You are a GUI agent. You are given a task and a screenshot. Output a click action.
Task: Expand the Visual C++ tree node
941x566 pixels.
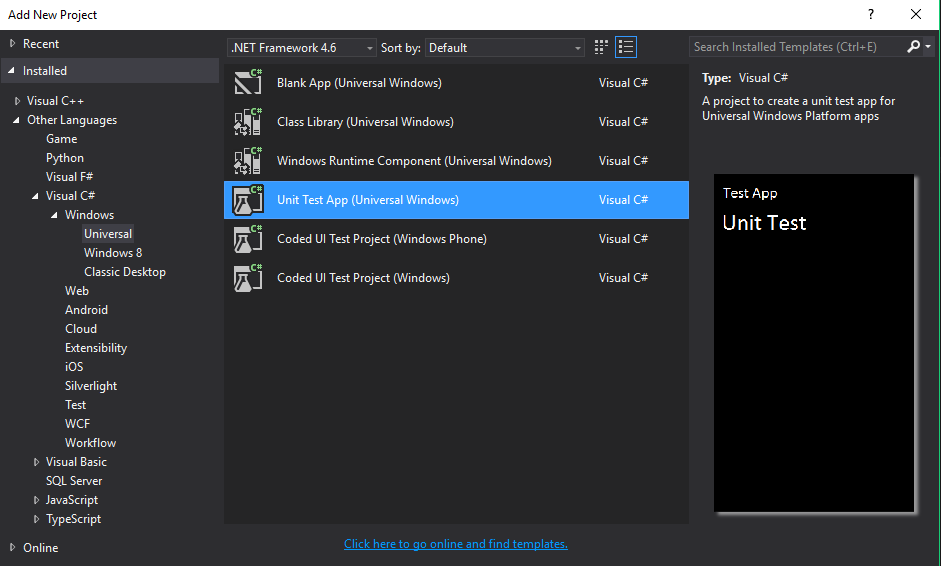(18, 101)
